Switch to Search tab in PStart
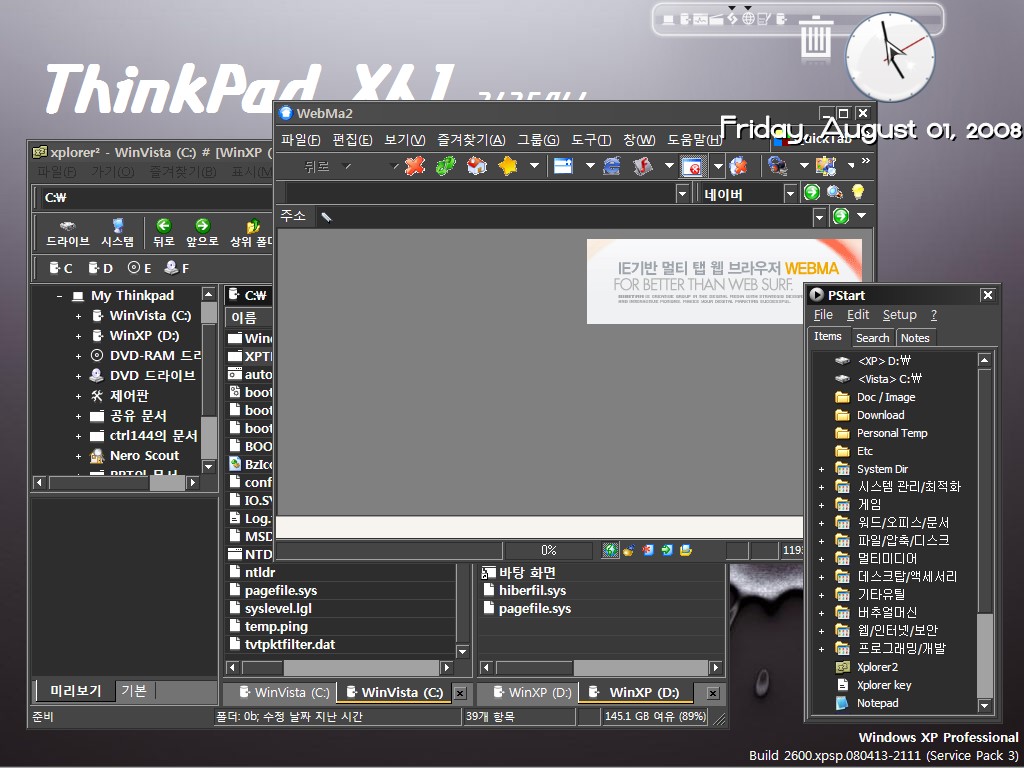Screen dimensions: 1024x768 pyautogui.click(x=872, y=338)
